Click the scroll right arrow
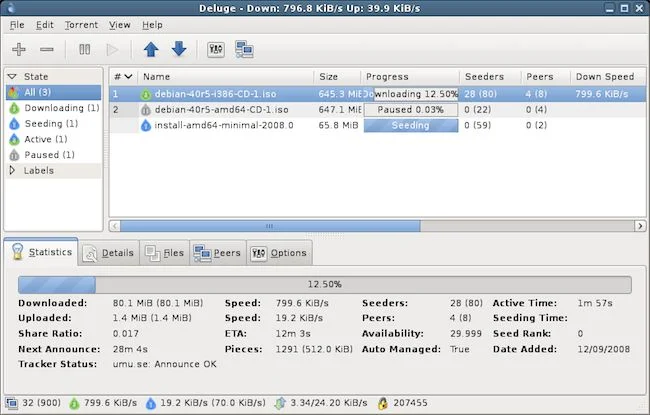This screenshot has height=415, width=650. tap(640, 226)
